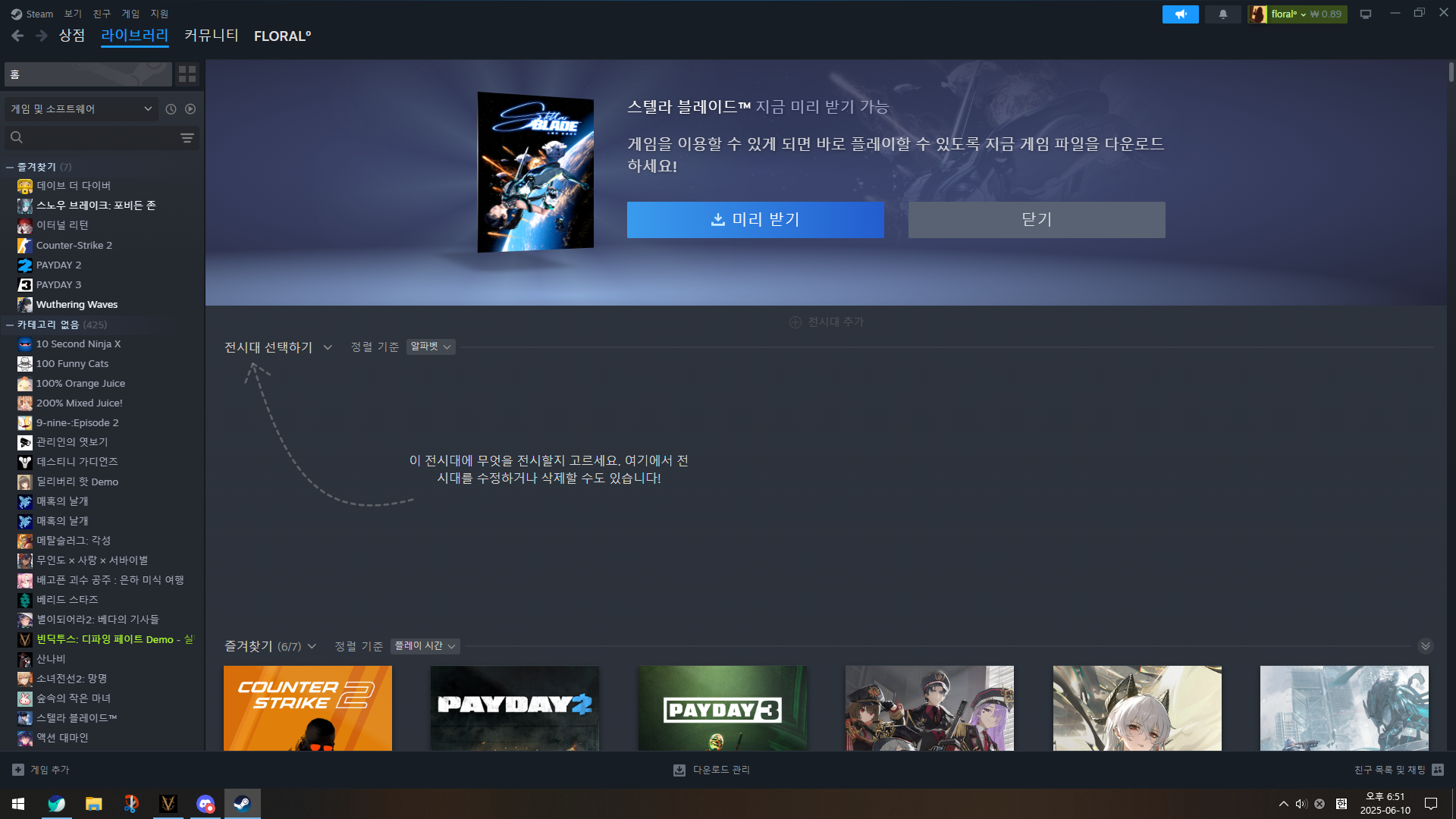Select PAYDAY 2 icon in sidebar
1456x819 pixels.
[25, 265]
